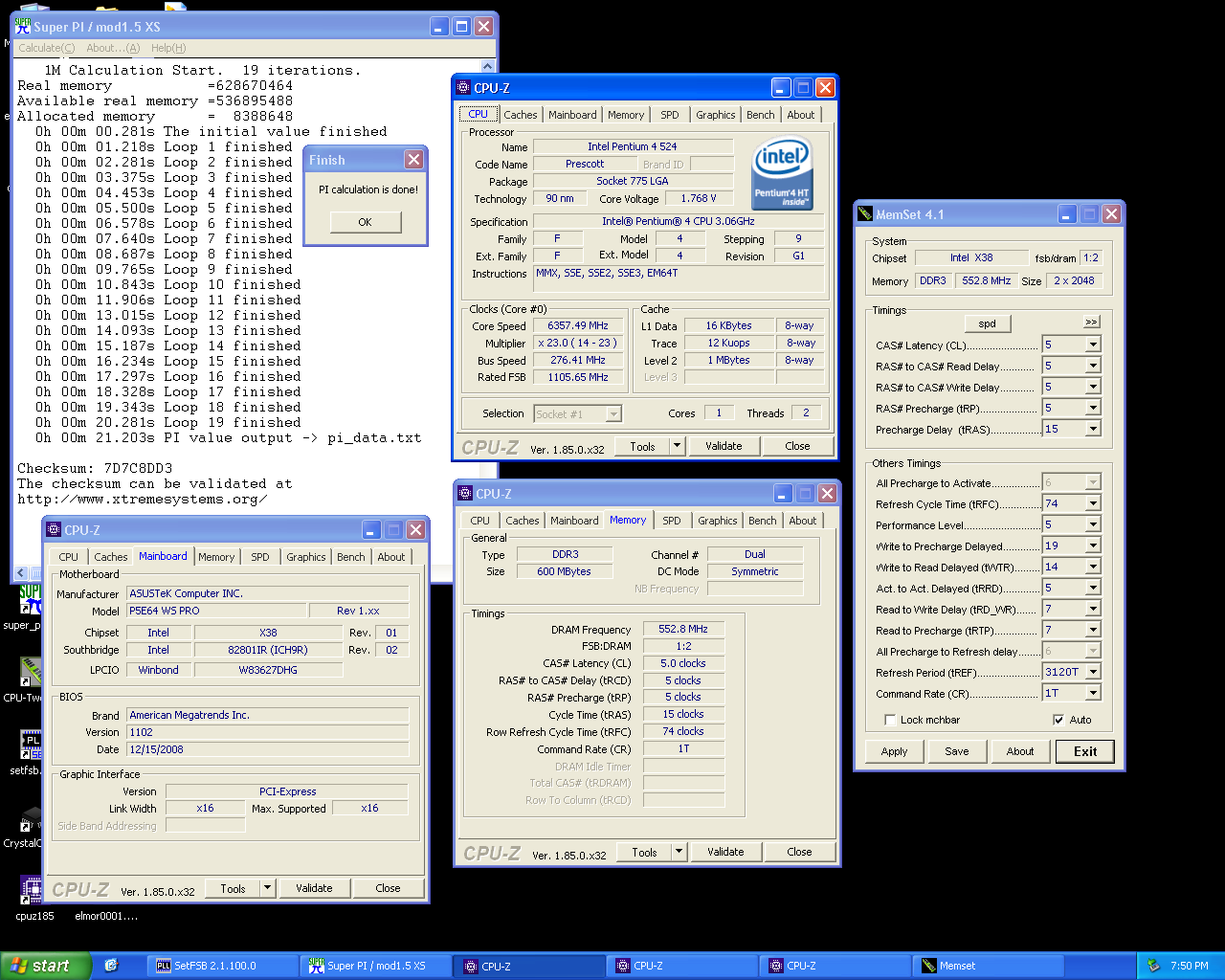
Task: Click the P5E64 WS PRO model field
Action: tap(216, 611)
